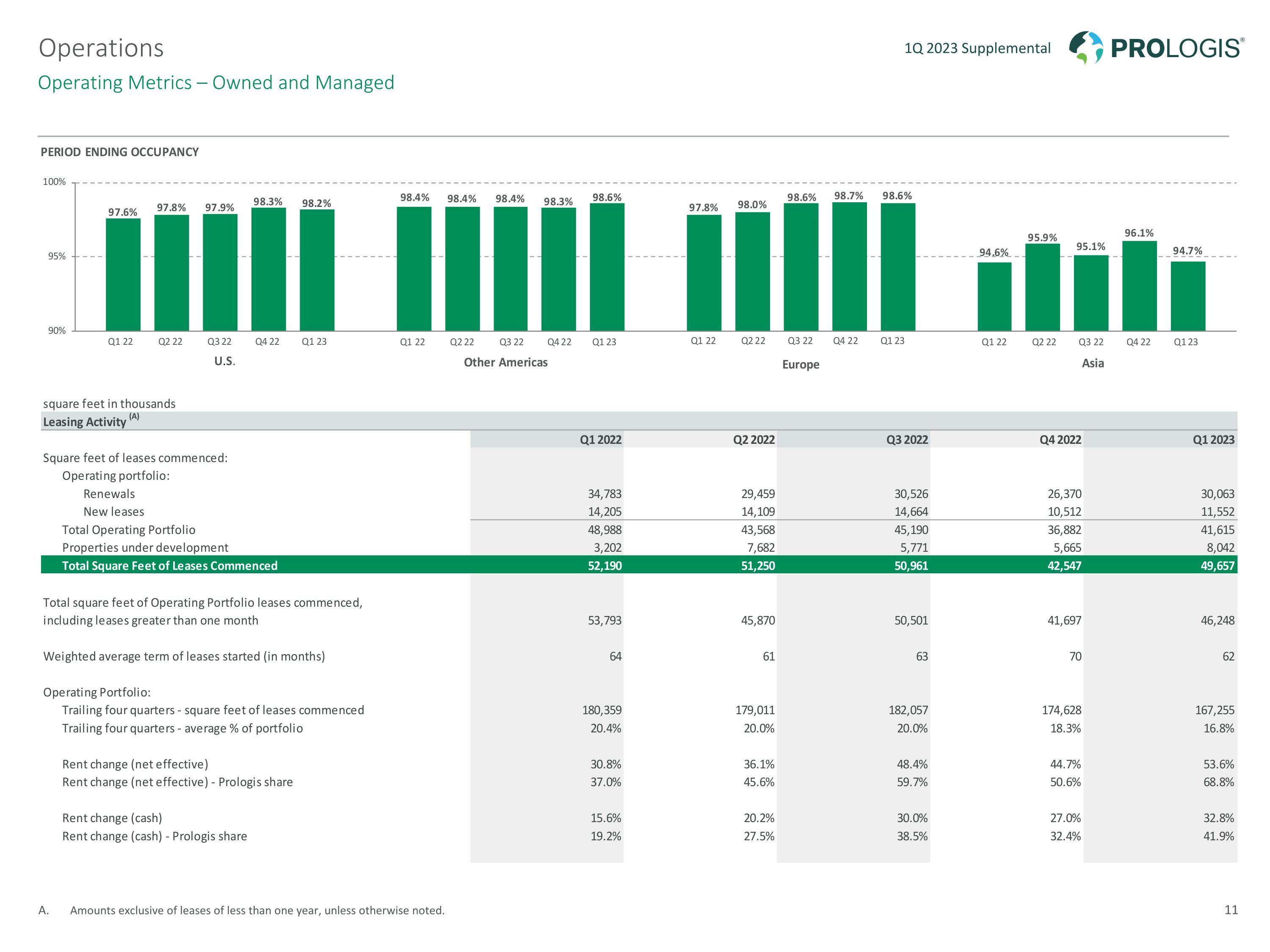
Task: Click the Asia Q4 22 96.1% bar
Action: click(x=1139, y=285)
